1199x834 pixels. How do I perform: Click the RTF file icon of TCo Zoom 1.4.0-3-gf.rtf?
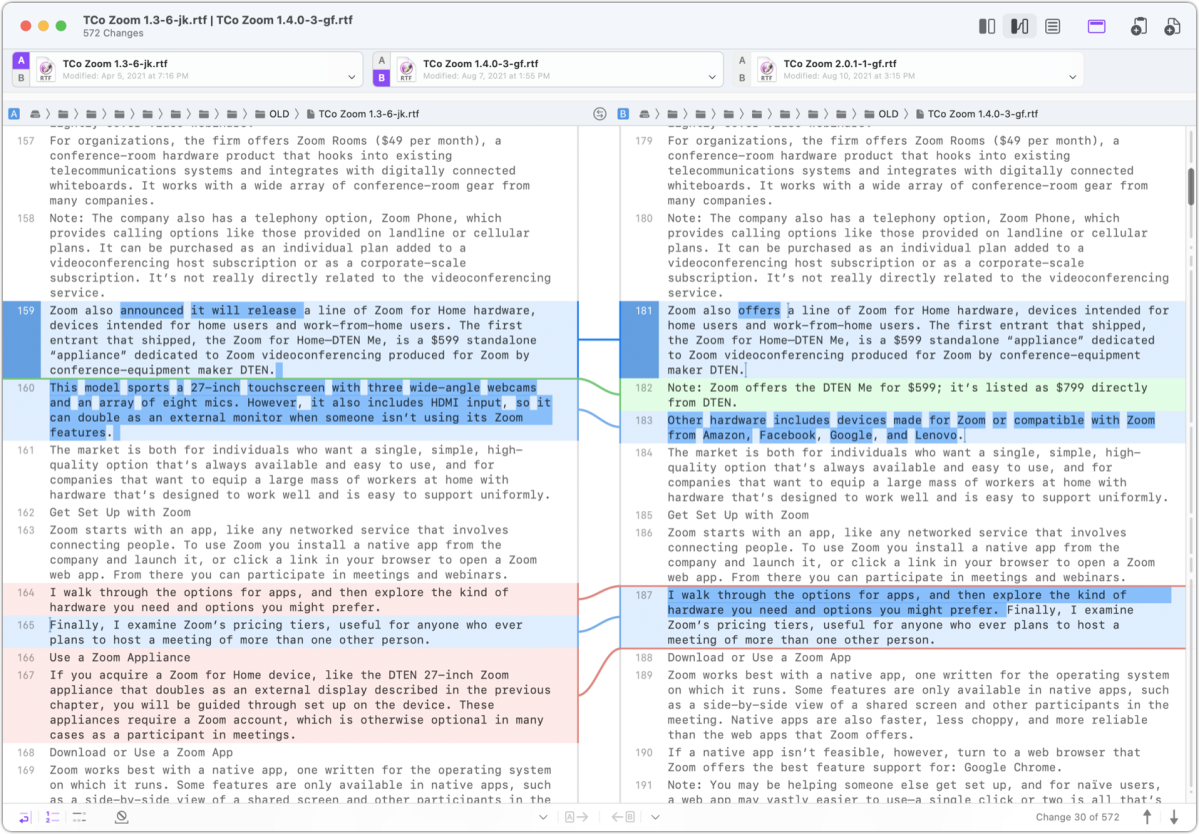pos(405,70)
